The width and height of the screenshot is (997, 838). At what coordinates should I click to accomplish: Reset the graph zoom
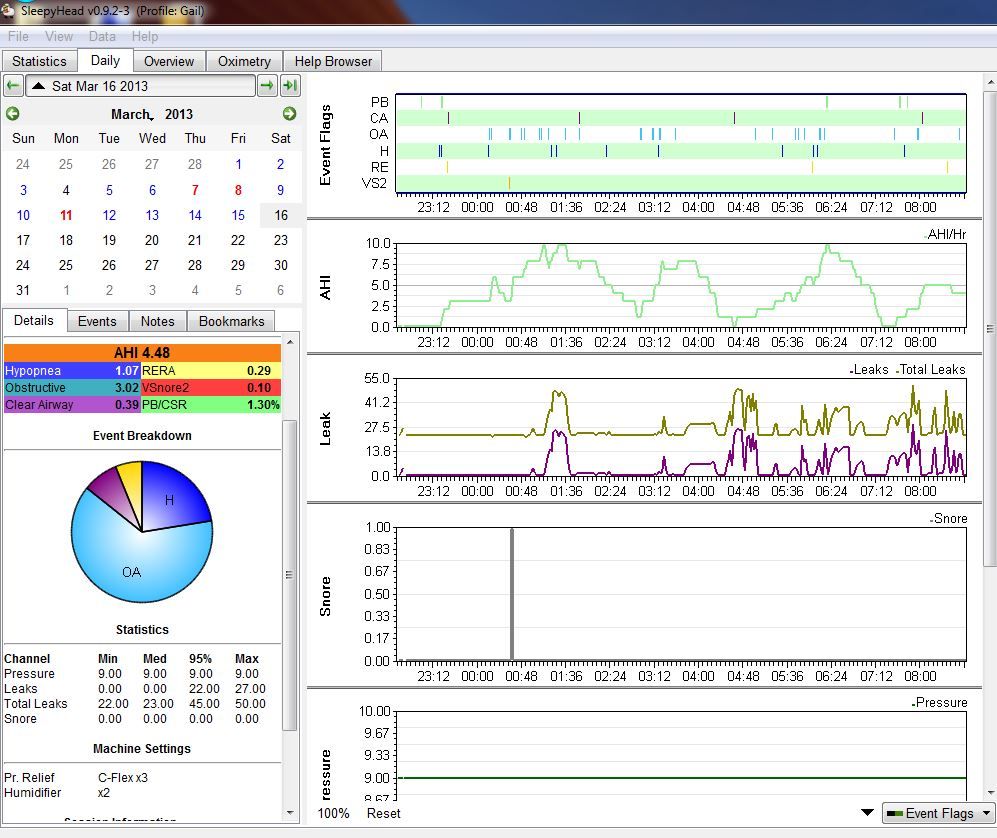(383, 813)
